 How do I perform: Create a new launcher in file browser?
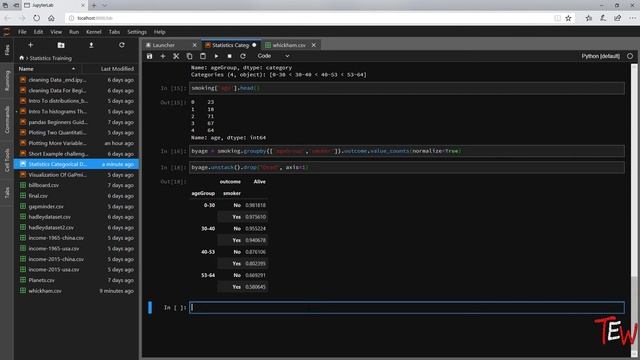tap(31, 45)
